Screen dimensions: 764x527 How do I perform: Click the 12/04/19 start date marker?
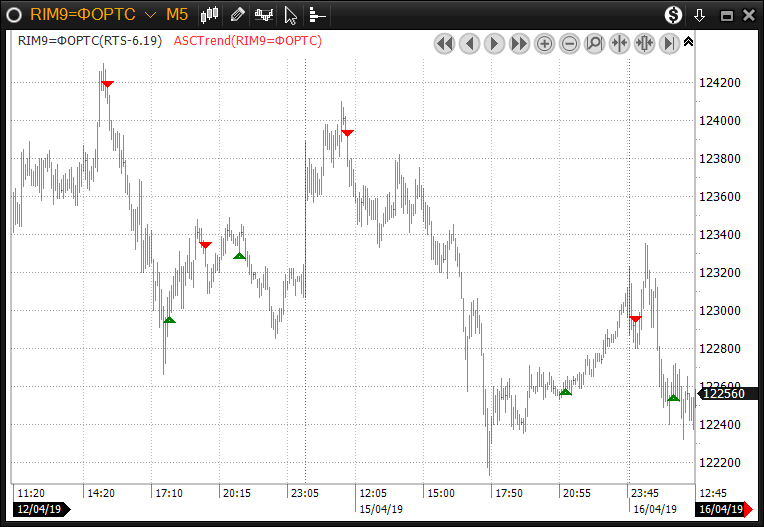coord(40,509)
